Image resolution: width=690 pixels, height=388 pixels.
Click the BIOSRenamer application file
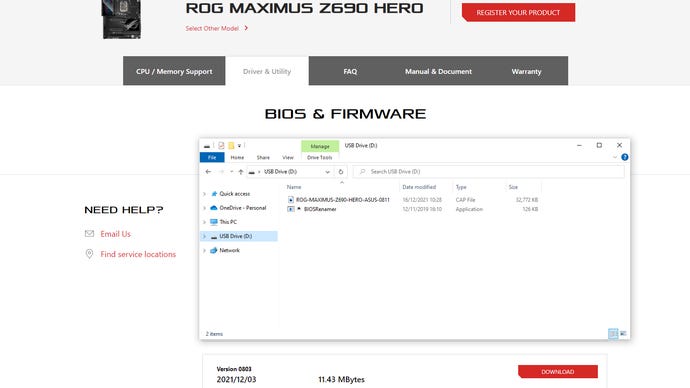click(x=320, y=209)
